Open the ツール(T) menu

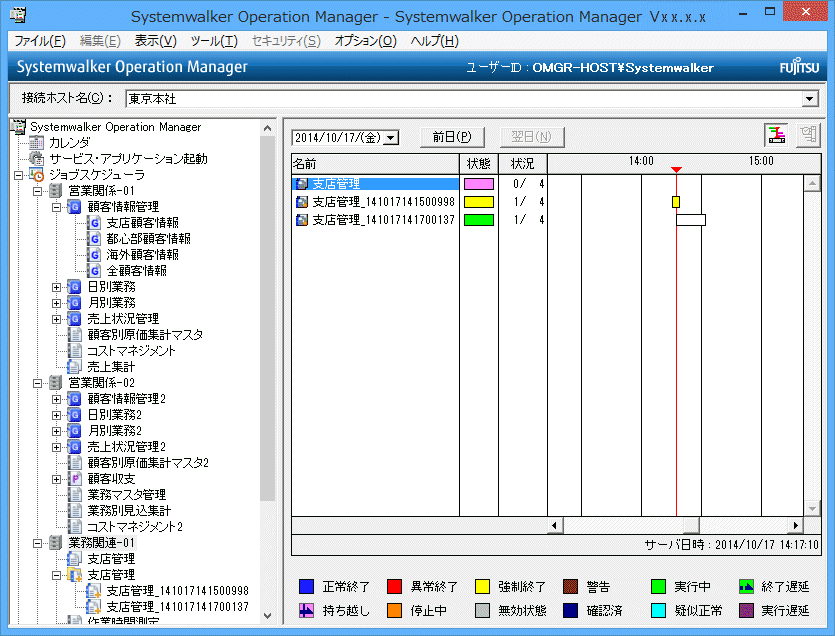pos(214,41)
